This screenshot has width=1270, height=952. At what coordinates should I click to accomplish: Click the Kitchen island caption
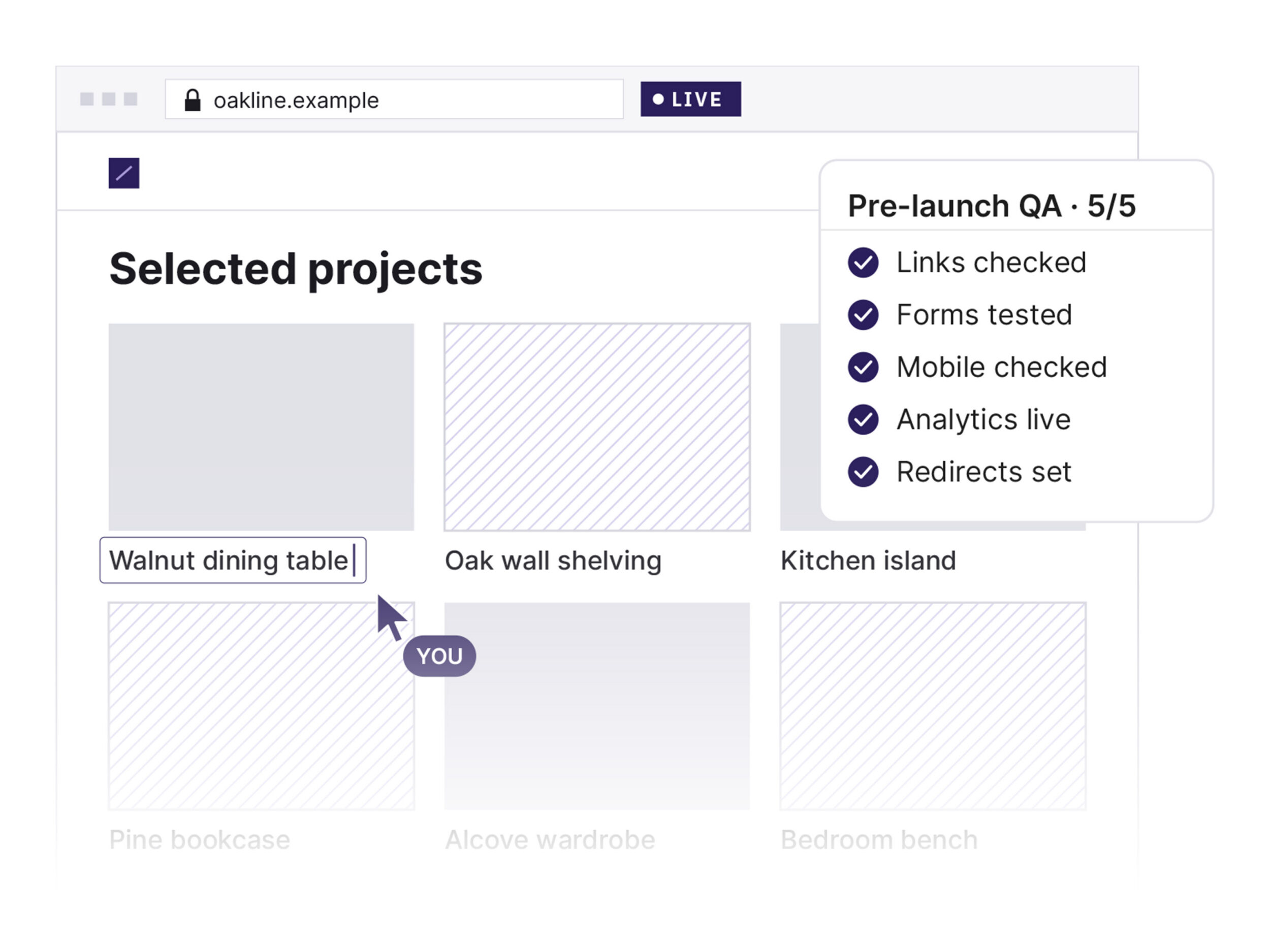(868, 561)
